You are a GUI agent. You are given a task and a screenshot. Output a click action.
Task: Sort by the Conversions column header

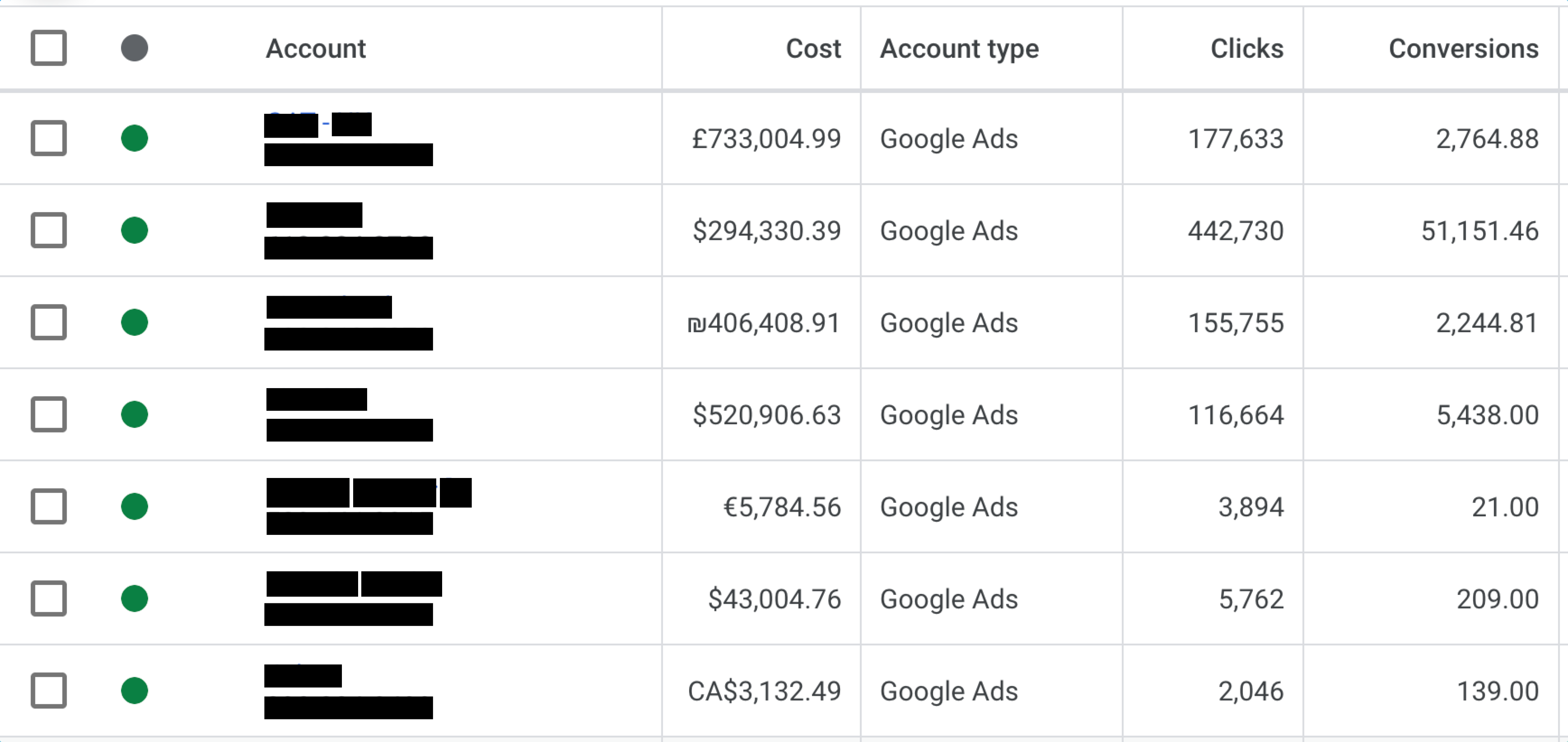(1463, 49)
